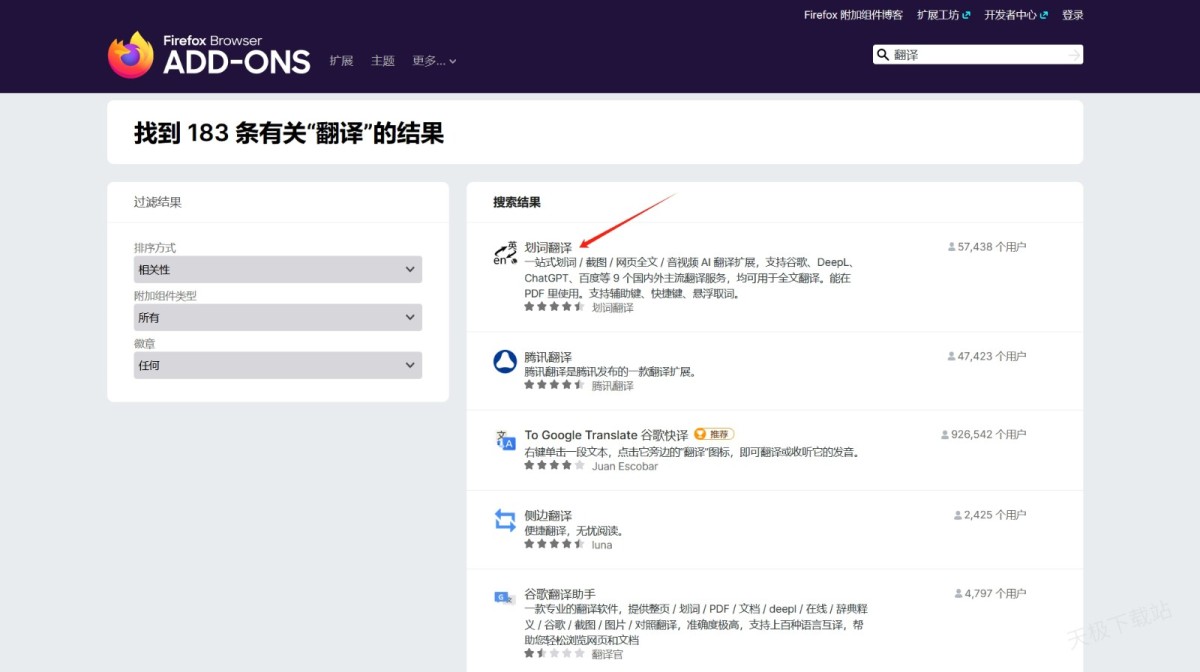Image resolution: width=1200 pixels, height=672 pixels.
Task: Open the 附加组件类型 type dropdown
Action: tap(277, 318)
